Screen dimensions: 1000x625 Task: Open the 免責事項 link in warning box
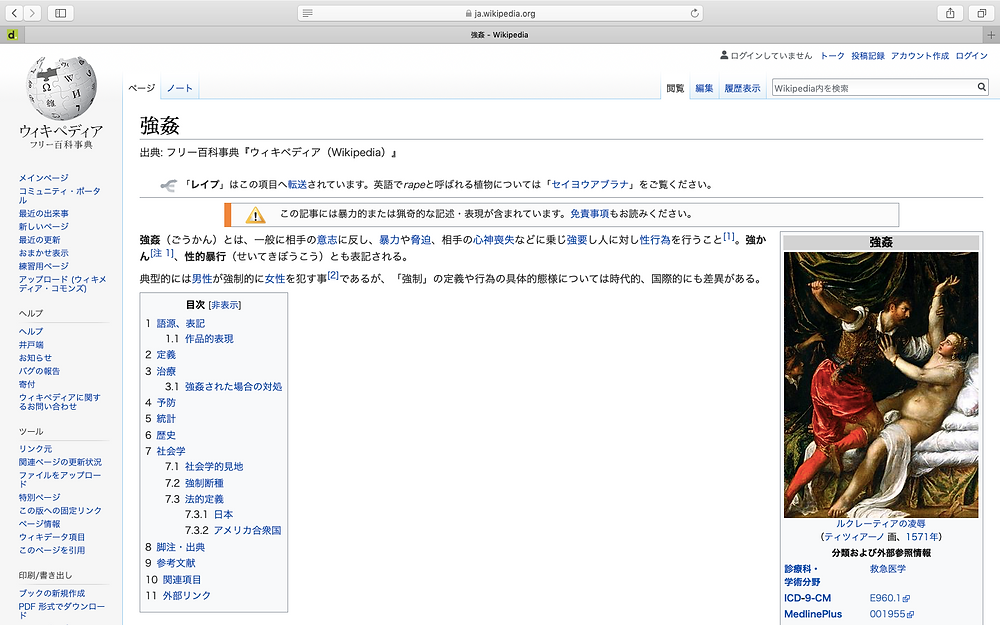(x=589, y=214)
